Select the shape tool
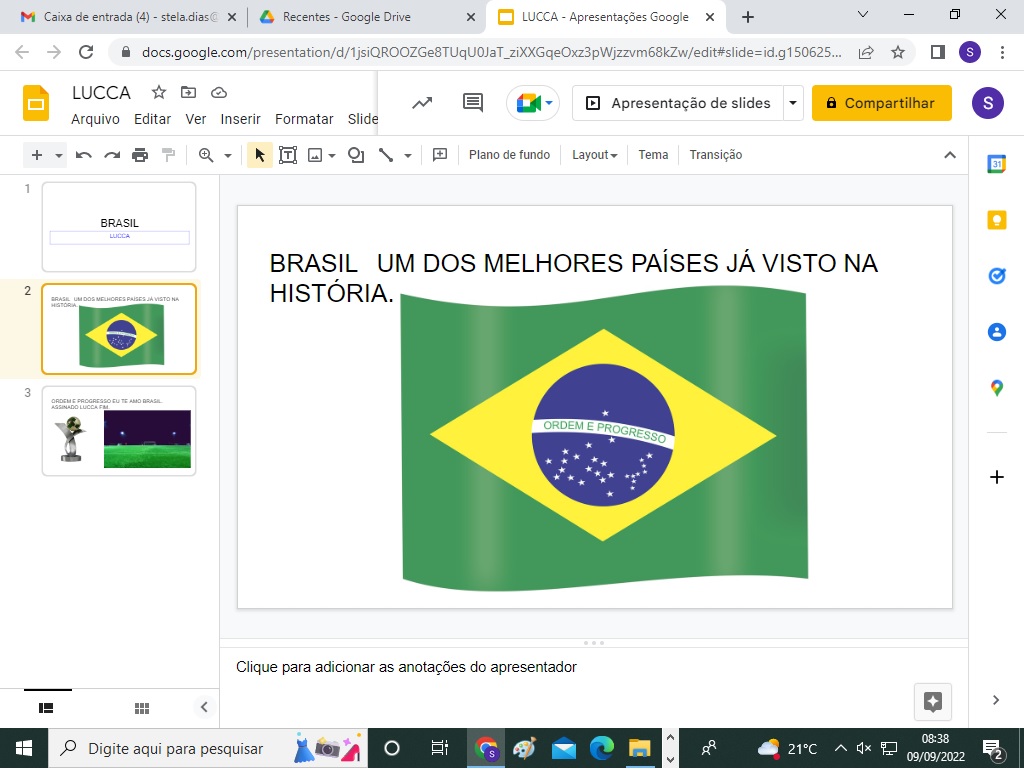Viewport: 1024px width, 769px height. [x=356, y=155]
